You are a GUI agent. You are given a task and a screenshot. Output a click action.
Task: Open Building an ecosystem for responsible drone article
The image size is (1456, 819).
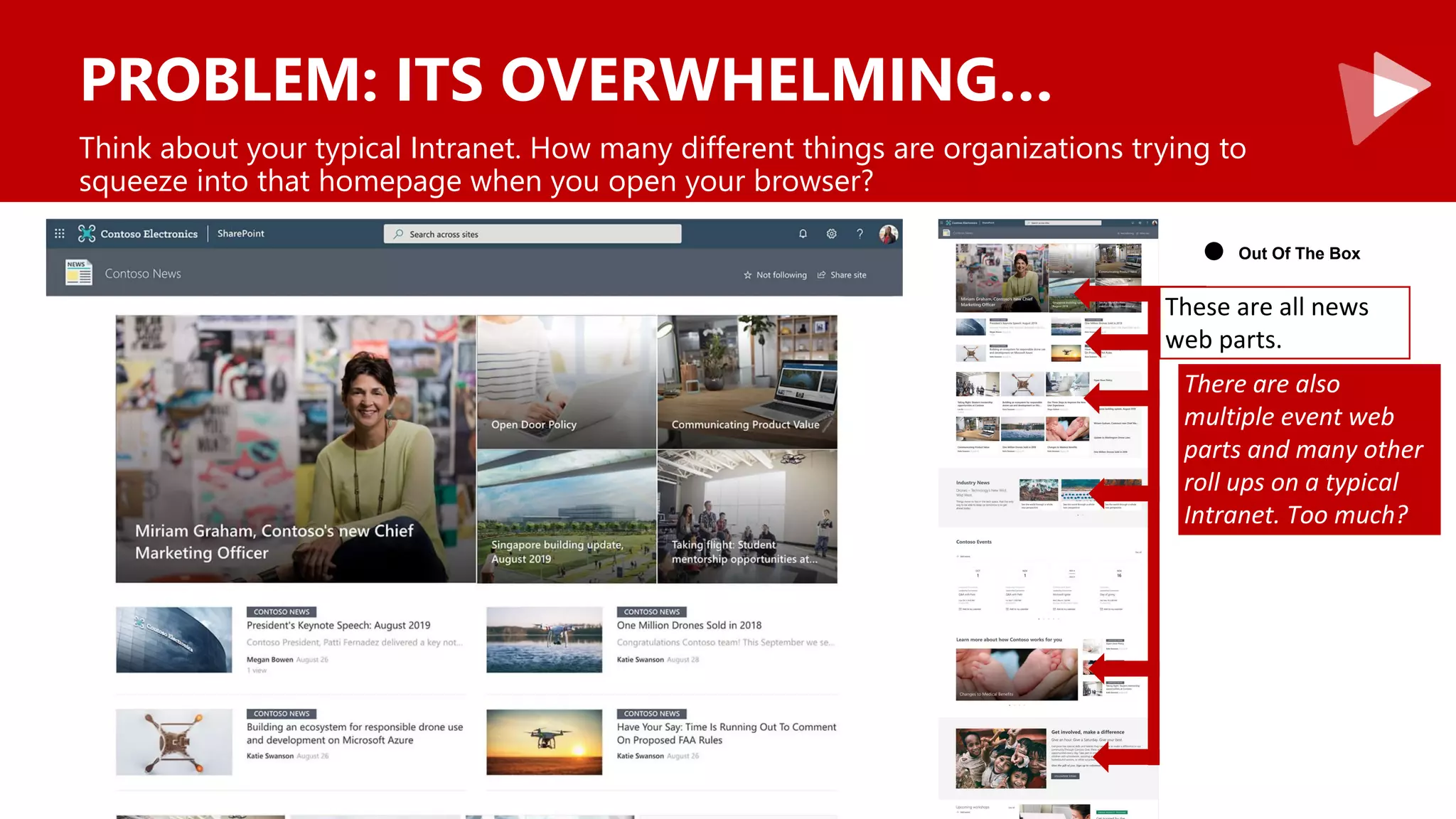pos(355,734)
